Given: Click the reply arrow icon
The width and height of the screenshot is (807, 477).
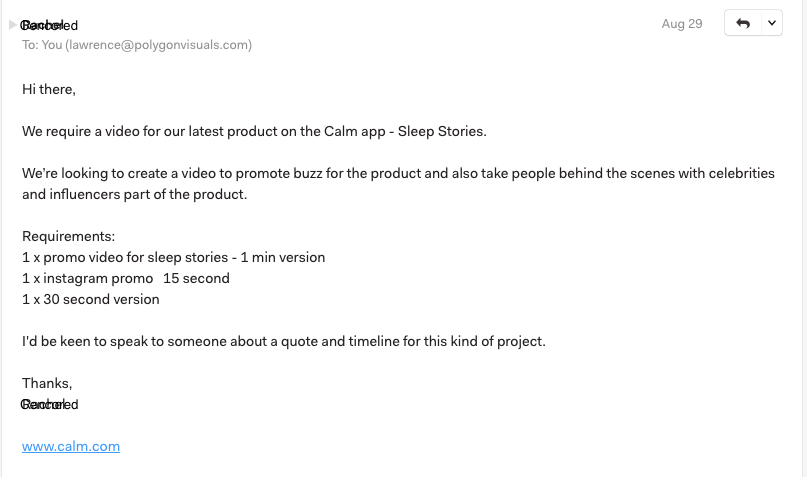Looking at the screenshot, I should pyautogui.click(x=742, y=23).
